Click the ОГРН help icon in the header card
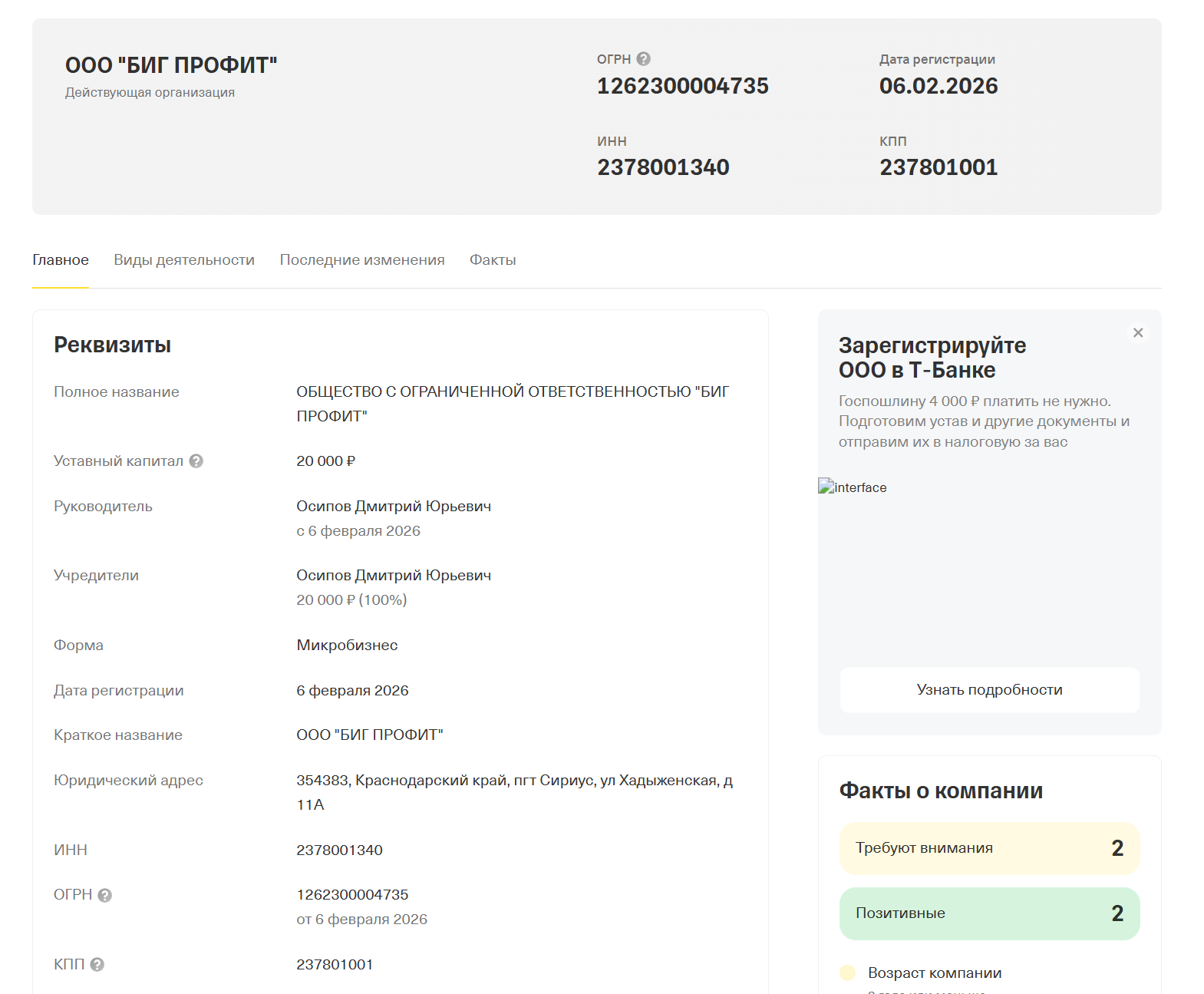 pos(644,59)
